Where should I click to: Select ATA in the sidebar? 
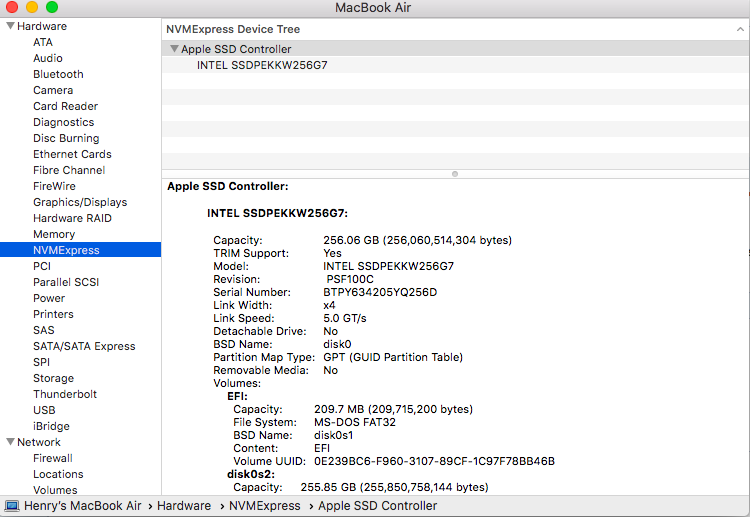[x=43, y=42]
